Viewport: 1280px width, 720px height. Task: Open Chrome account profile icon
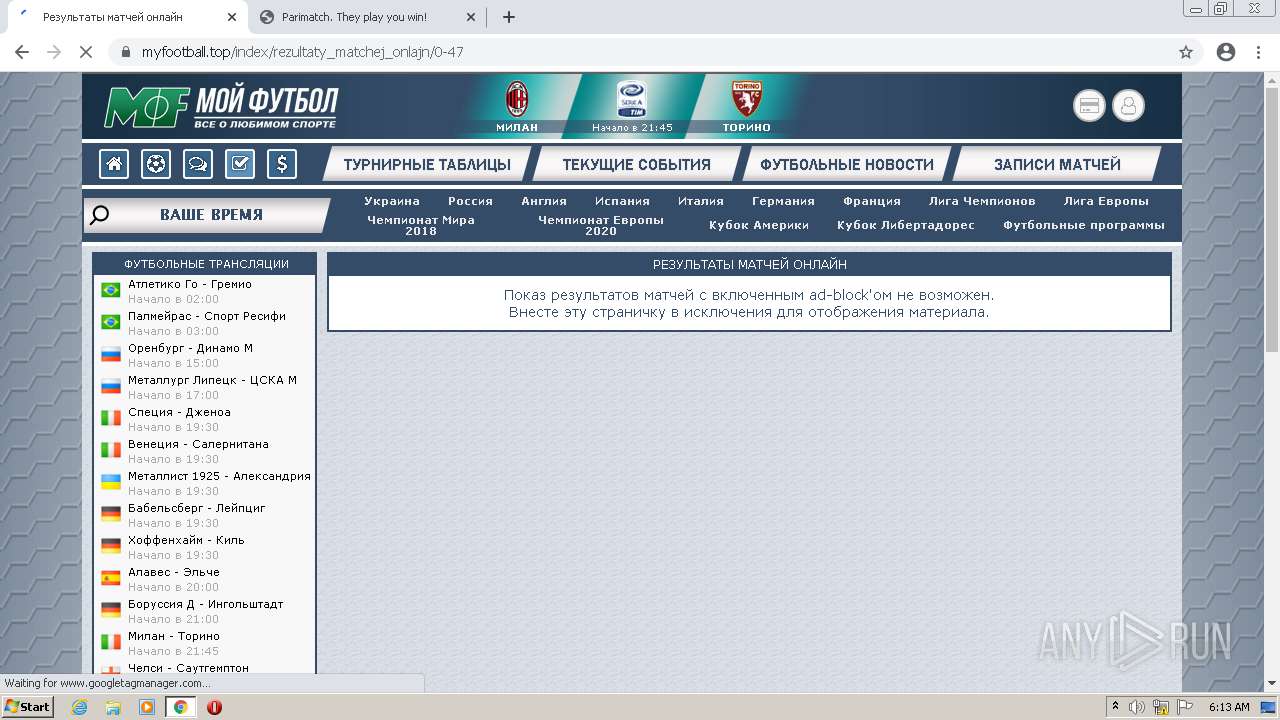[x=1226, y=52]
